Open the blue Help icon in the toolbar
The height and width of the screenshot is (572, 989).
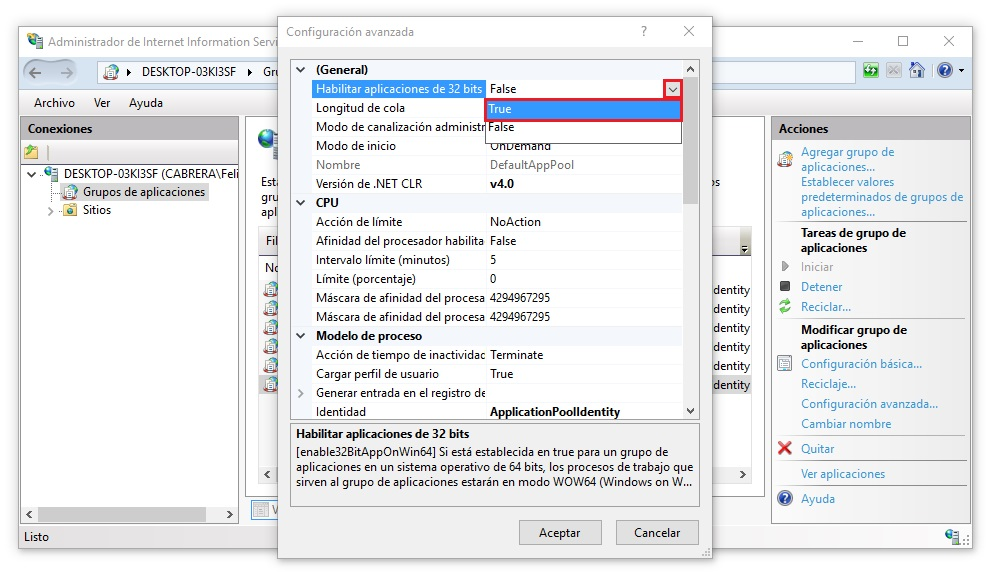pos(944,71)
